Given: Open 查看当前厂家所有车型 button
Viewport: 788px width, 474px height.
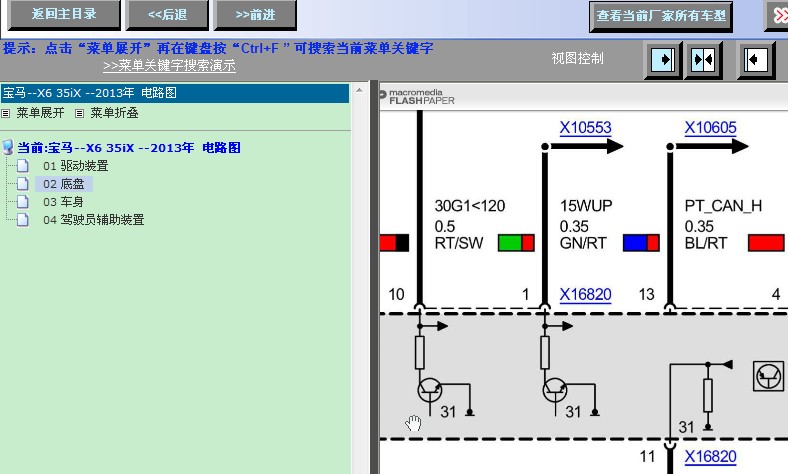Looking at the screenshot, I should pyautogui.click(x=661, y=16).
